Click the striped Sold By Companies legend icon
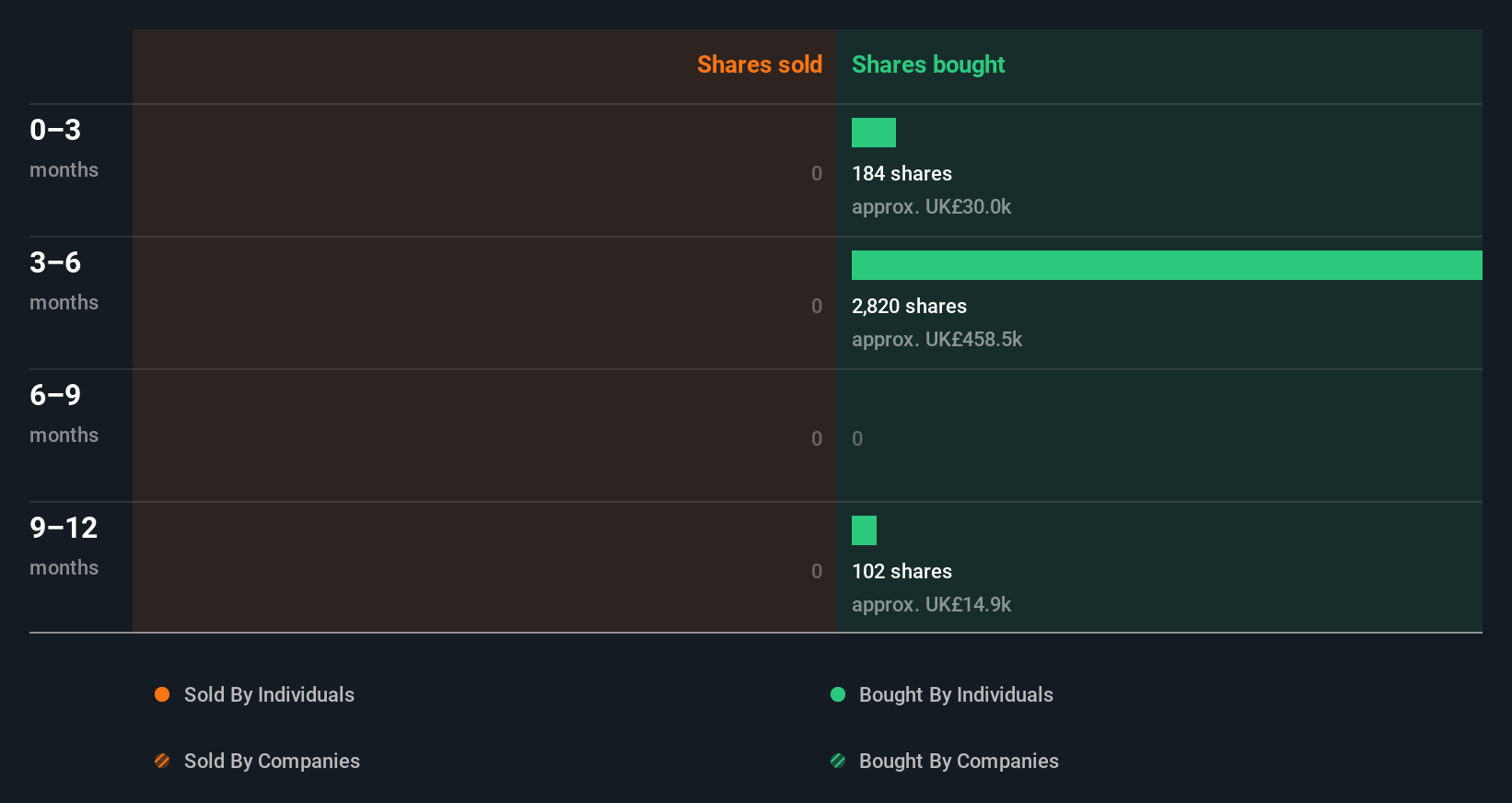 click(162, 761)
